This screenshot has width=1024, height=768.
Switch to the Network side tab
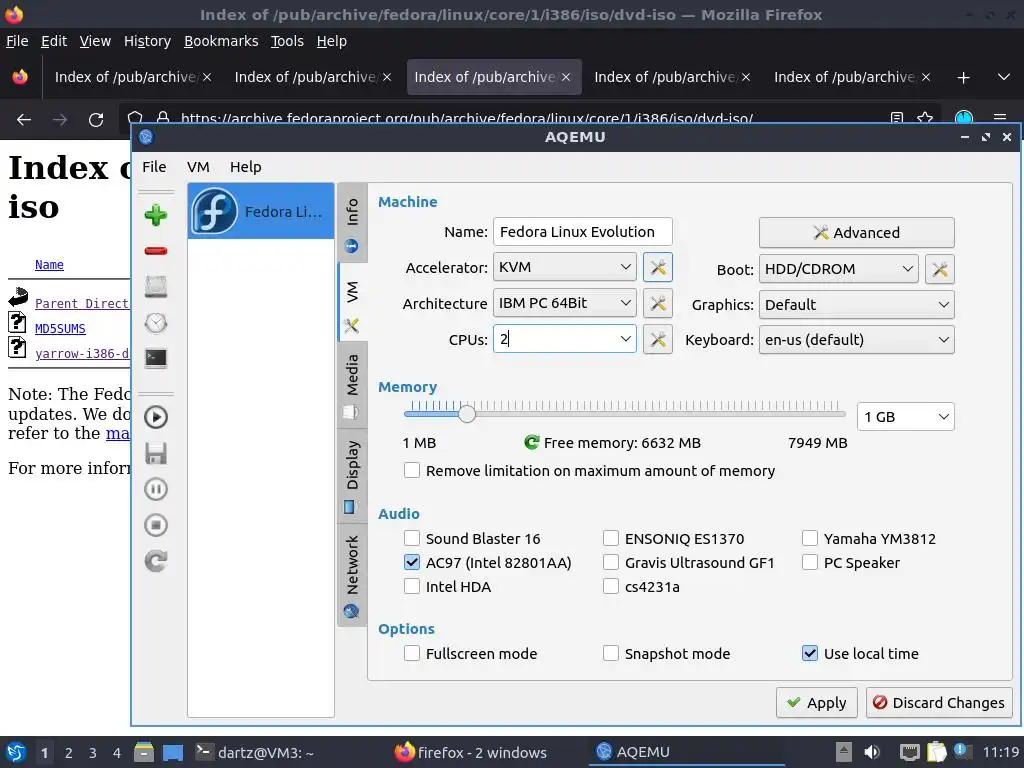353,575
